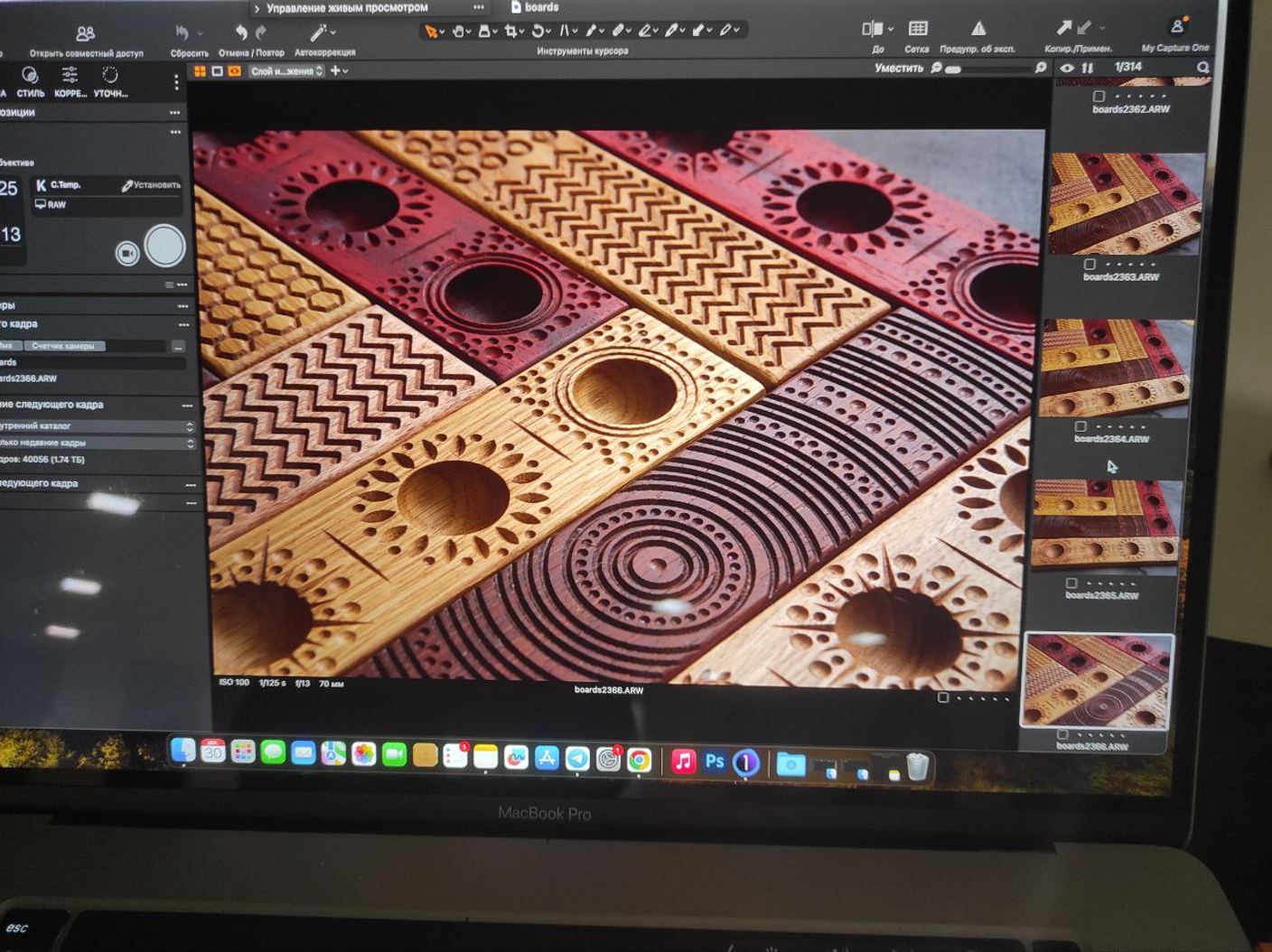Click the Автокоррекция magic wand icon
The image size is (1272, 952).
318,33
